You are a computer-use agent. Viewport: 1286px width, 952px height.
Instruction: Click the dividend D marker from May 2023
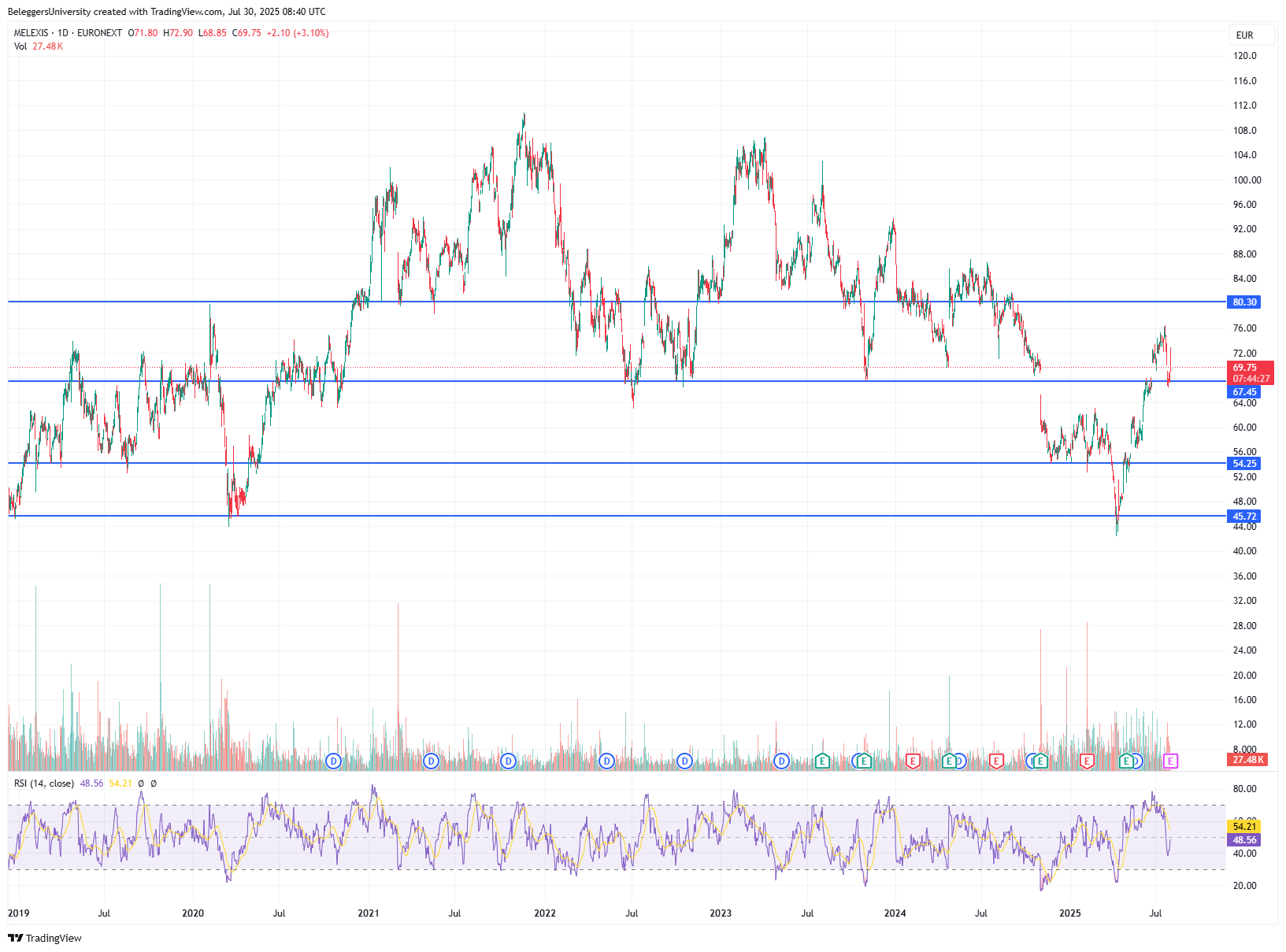point(781,761)
